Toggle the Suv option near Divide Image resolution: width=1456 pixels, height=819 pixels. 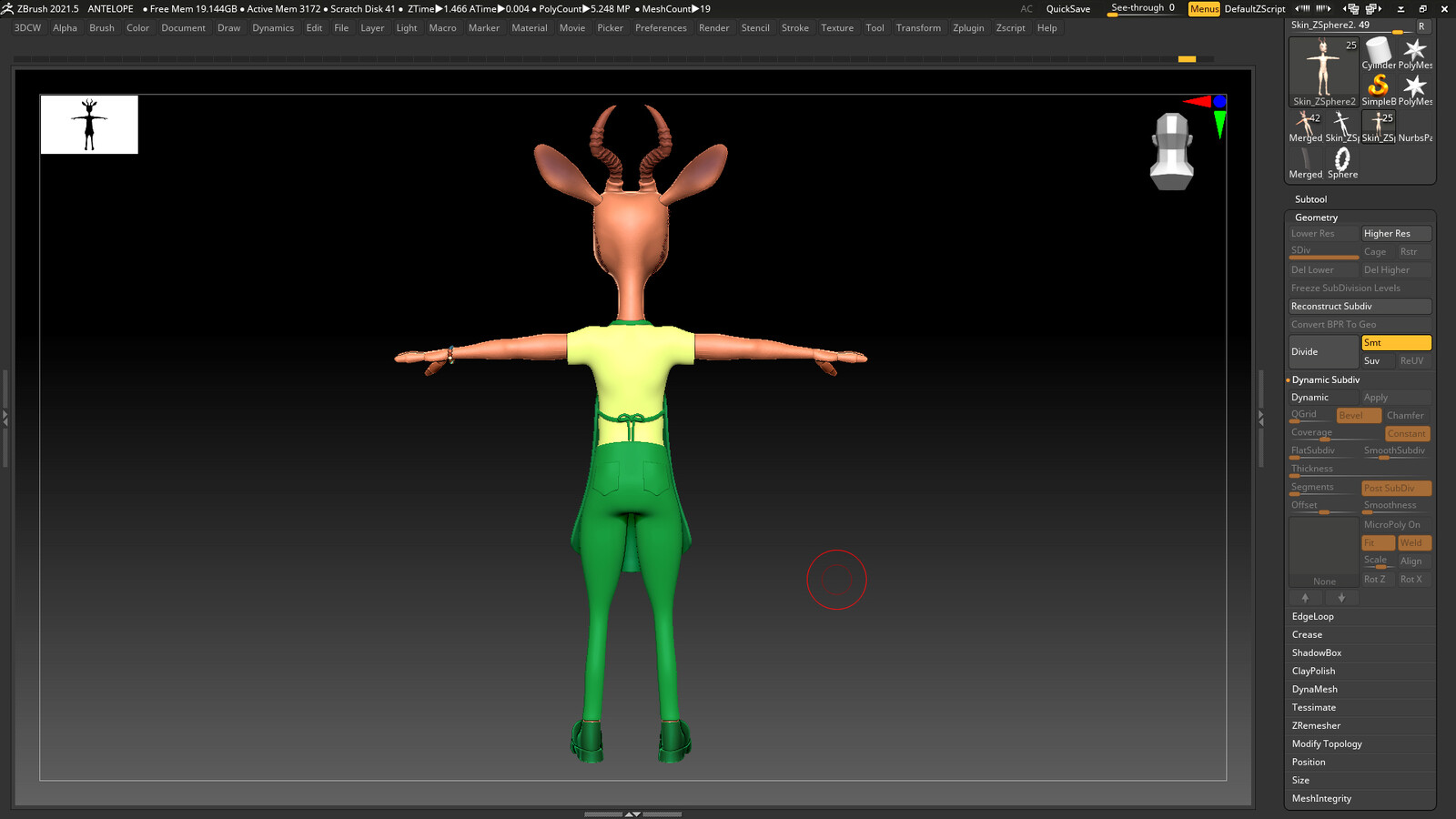coord(1378,360)
